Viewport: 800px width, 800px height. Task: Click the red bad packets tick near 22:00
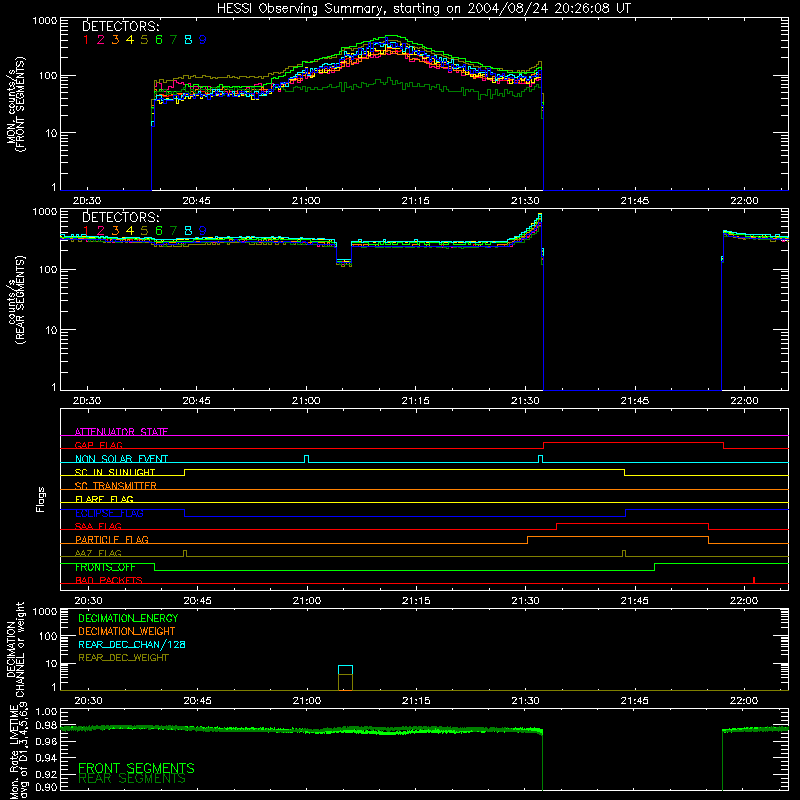754,580
